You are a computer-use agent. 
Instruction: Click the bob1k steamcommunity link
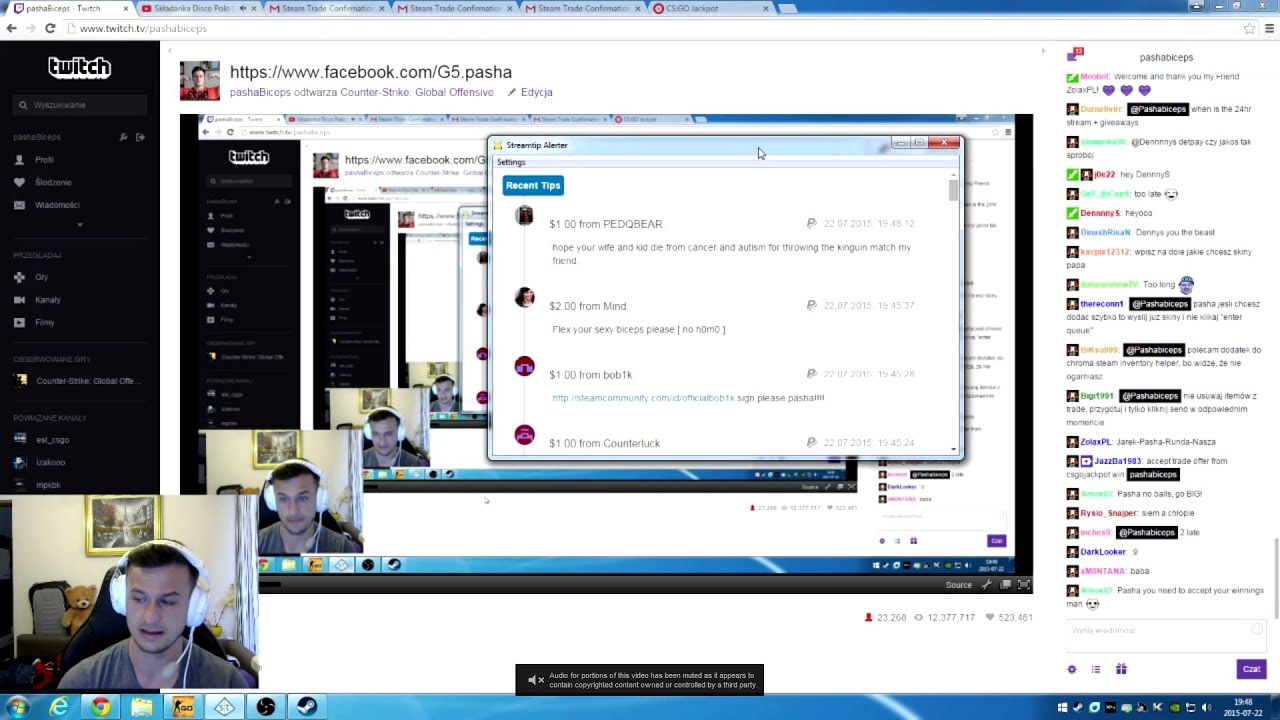[x=643, y=398]
